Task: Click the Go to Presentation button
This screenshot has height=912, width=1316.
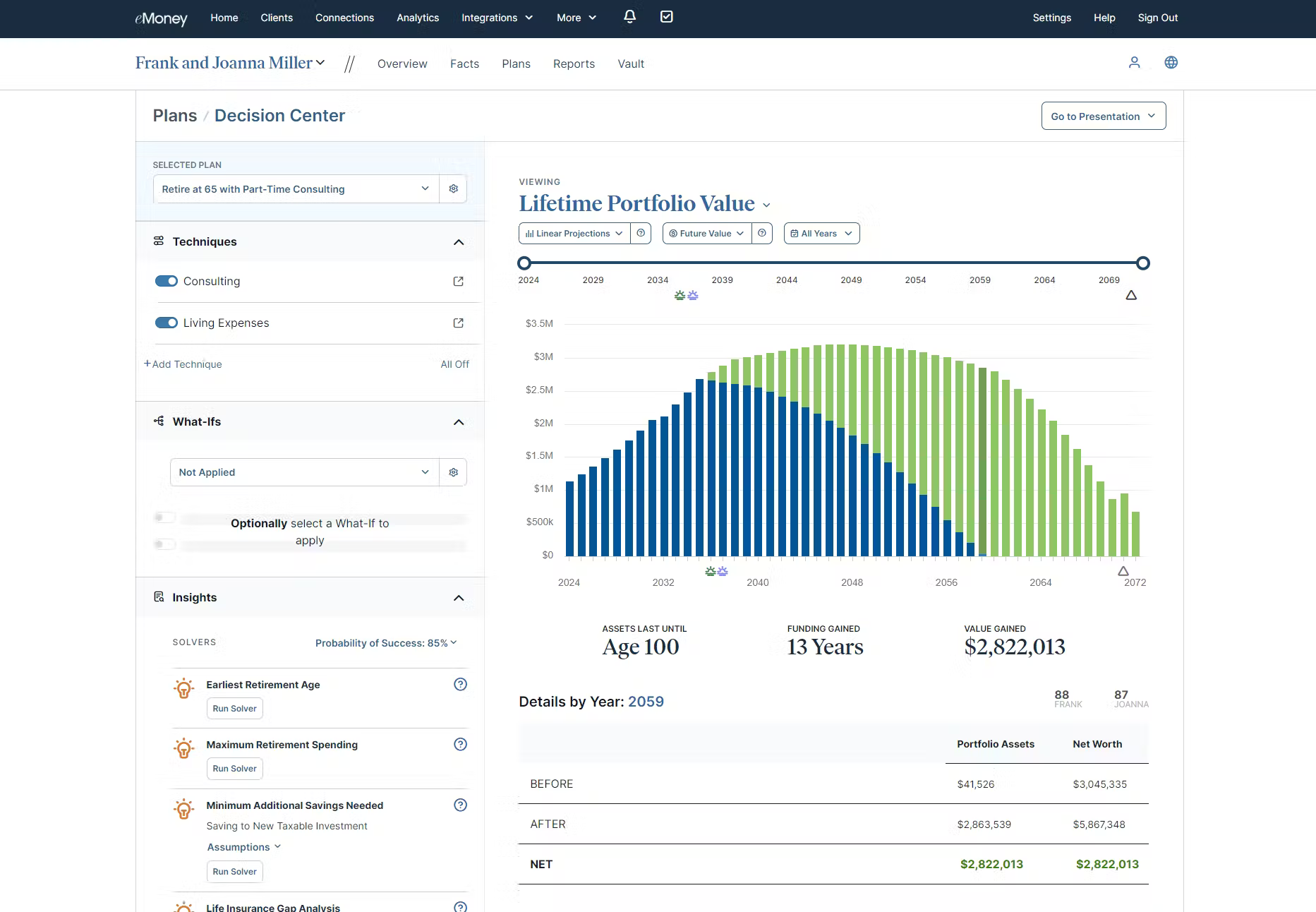Action: click(1103, 116)
